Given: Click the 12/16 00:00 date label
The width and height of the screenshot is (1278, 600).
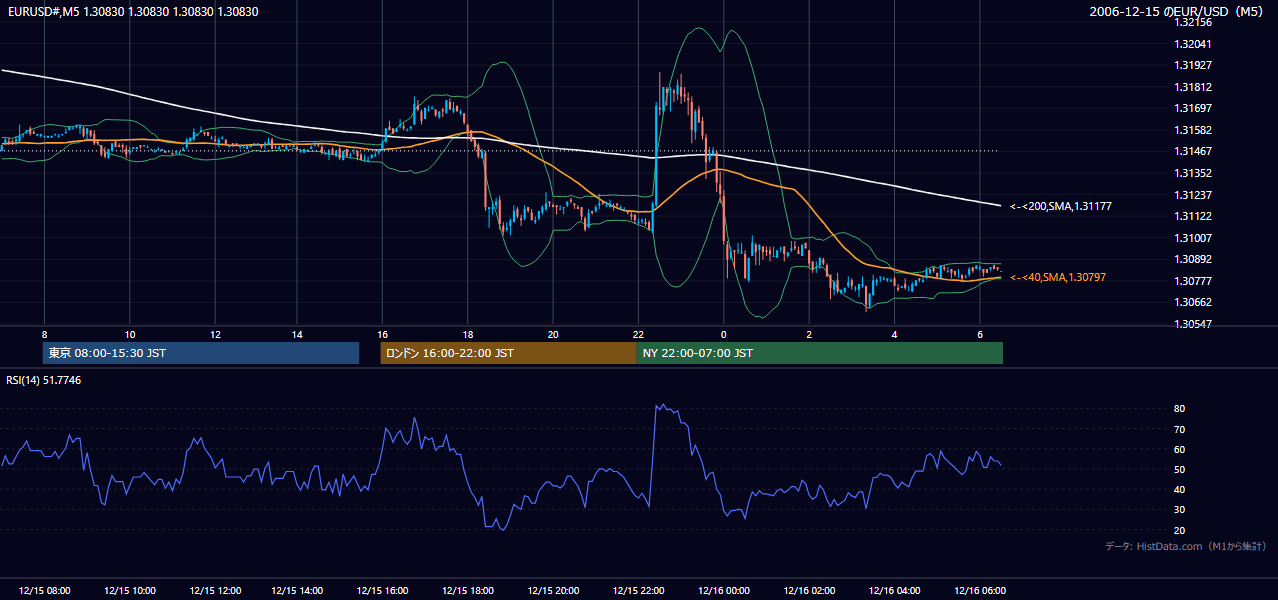Looking at the screenshot, I should point(723,590).
